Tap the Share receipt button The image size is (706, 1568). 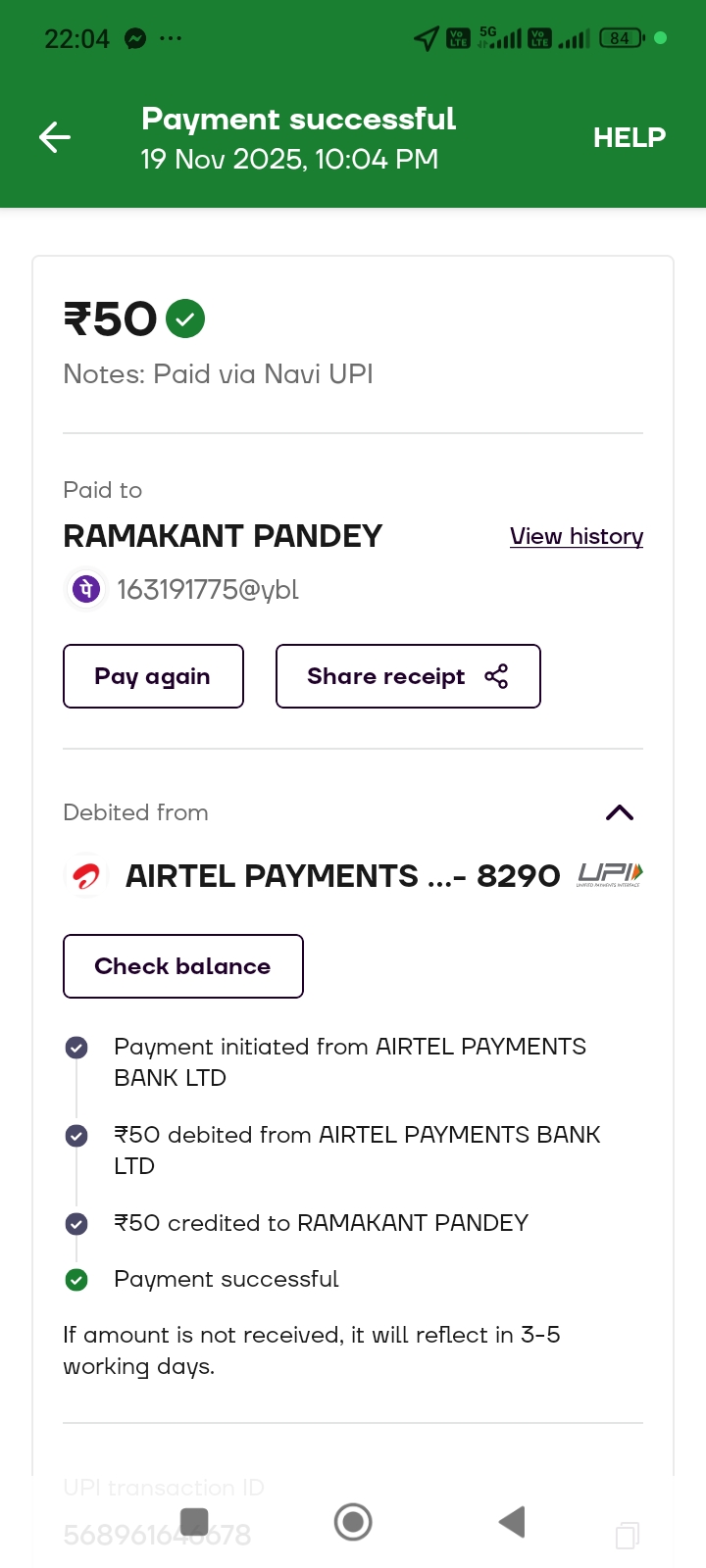[x=408, y=676]
